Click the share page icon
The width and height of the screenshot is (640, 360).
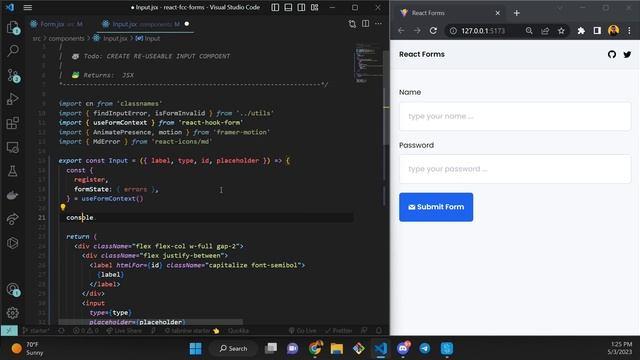[x=545, y=31]
